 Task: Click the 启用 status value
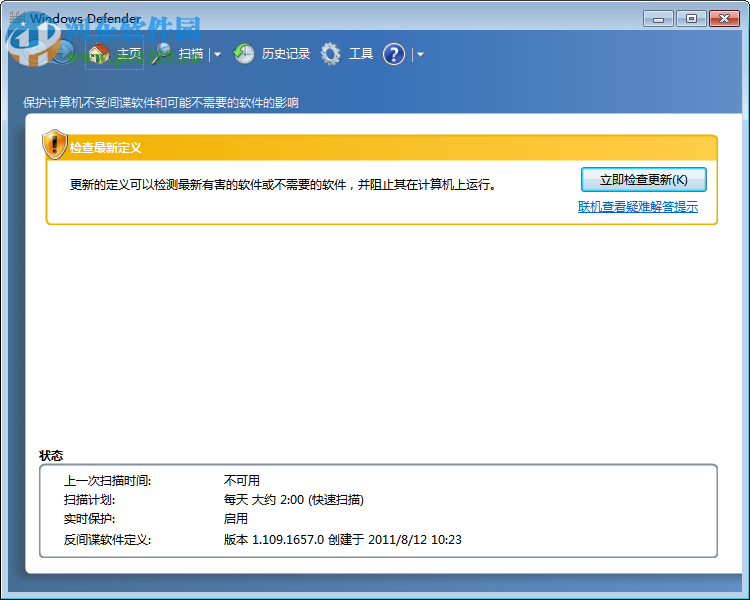236,519
